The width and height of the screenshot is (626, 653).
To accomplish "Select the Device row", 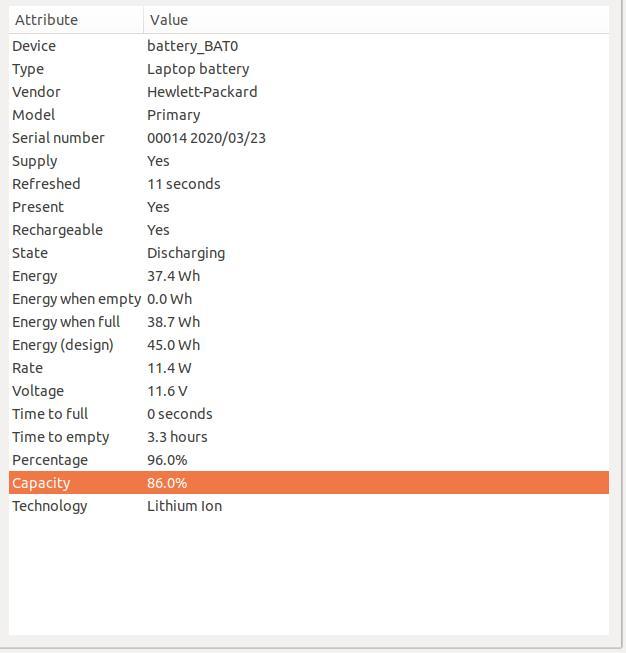I will [x=309, y=46].
